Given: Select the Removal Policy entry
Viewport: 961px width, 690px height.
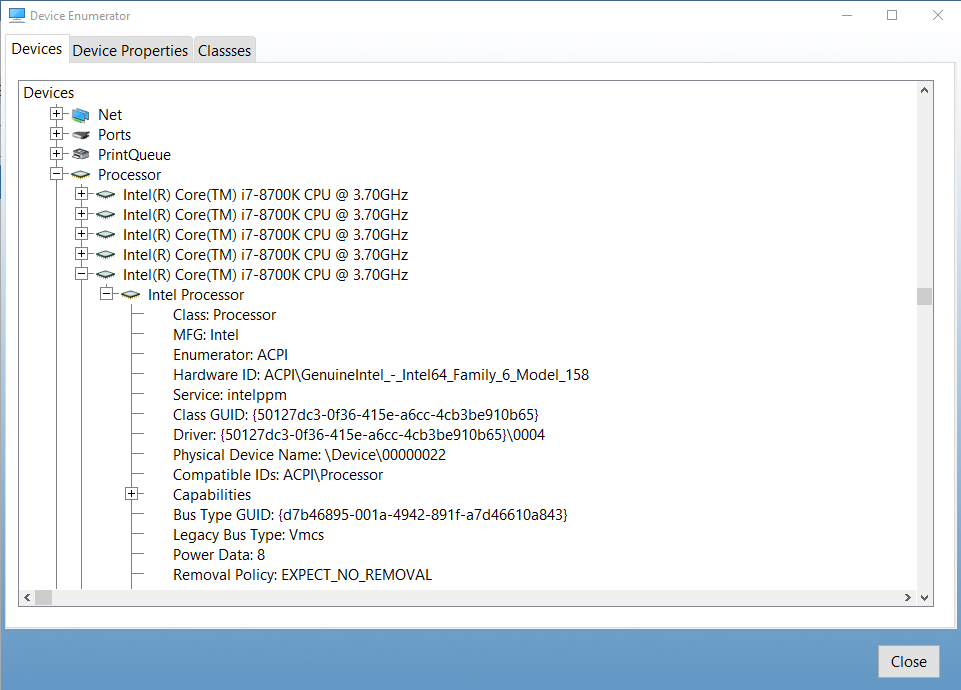Looking at the screenshot, I should click(302, 575).
